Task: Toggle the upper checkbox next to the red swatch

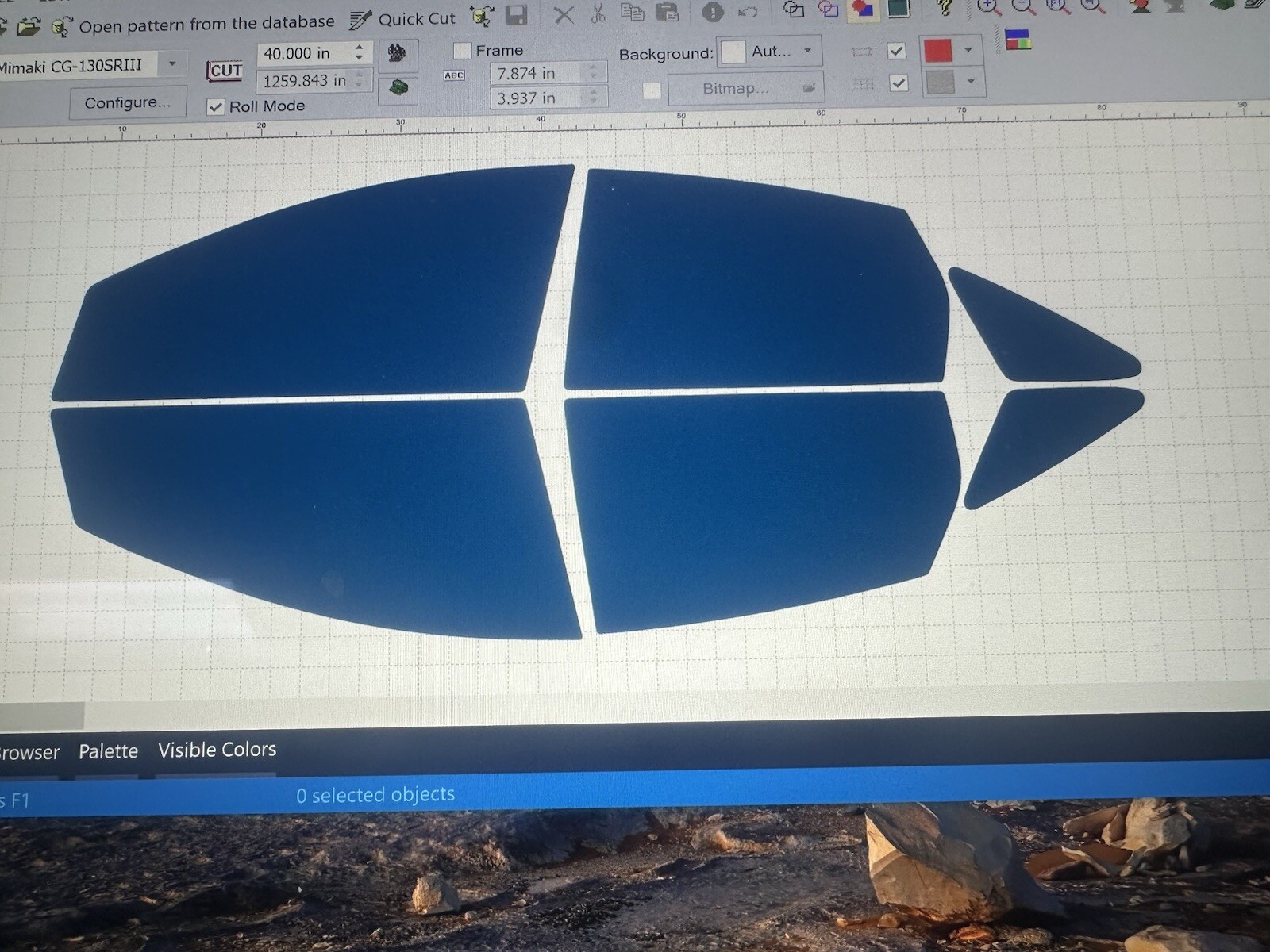Action: click(x=896, y=51)
